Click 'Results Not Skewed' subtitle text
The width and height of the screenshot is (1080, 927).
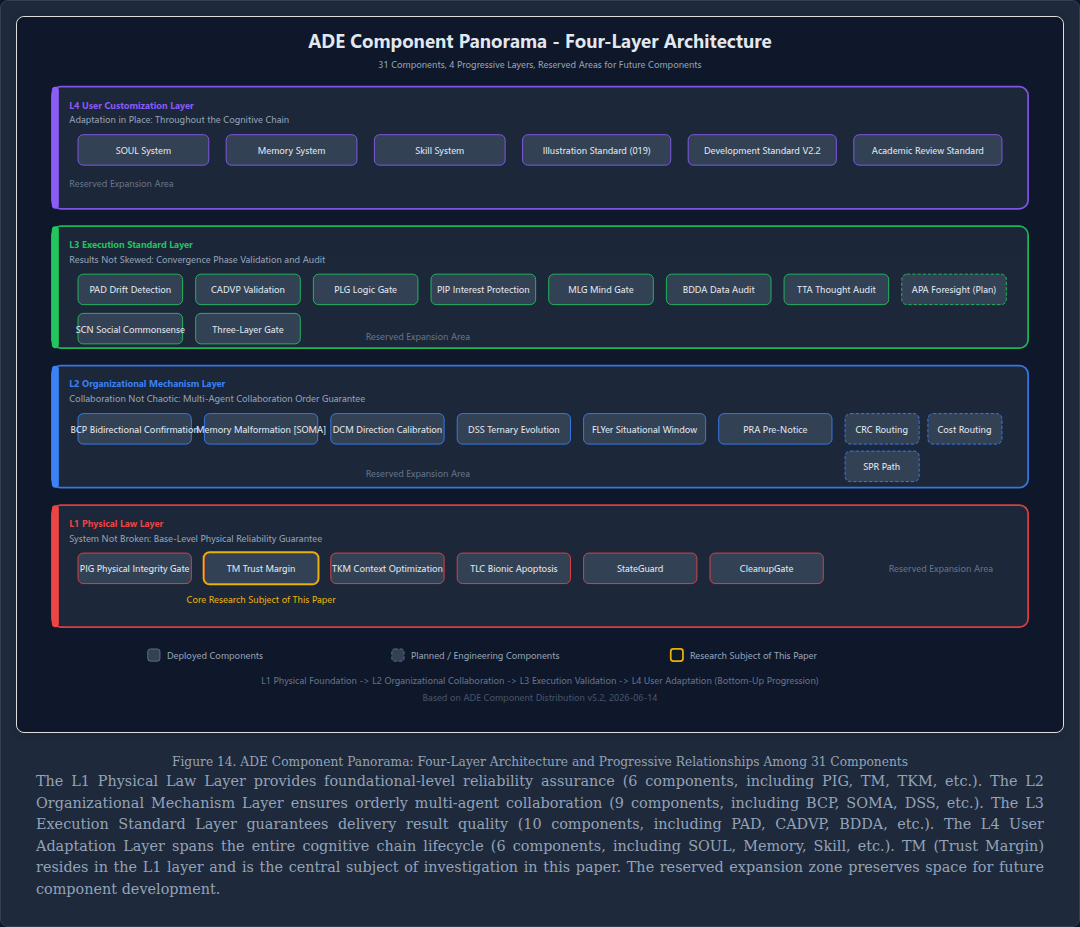[x=197, y=260]
